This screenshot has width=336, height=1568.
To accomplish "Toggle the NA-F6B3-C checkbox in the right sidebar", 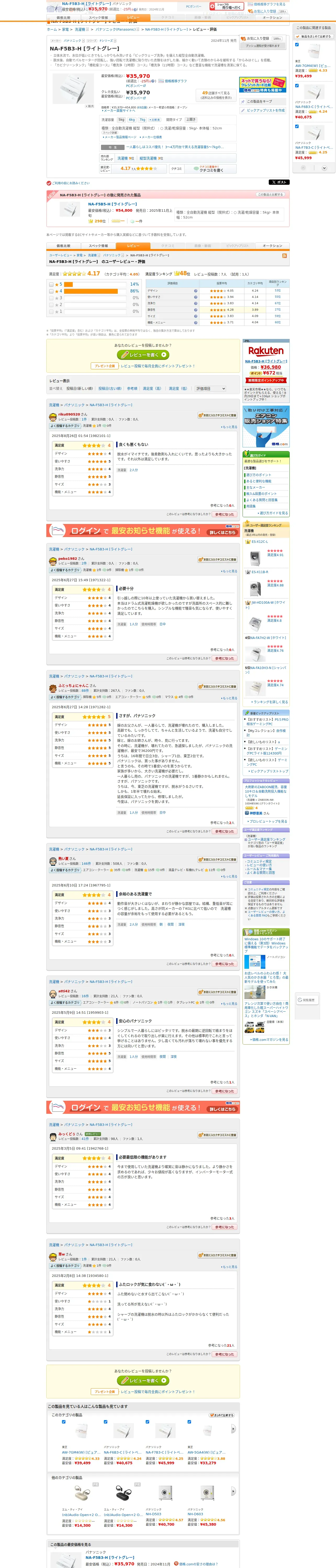I will click(297, 85).
